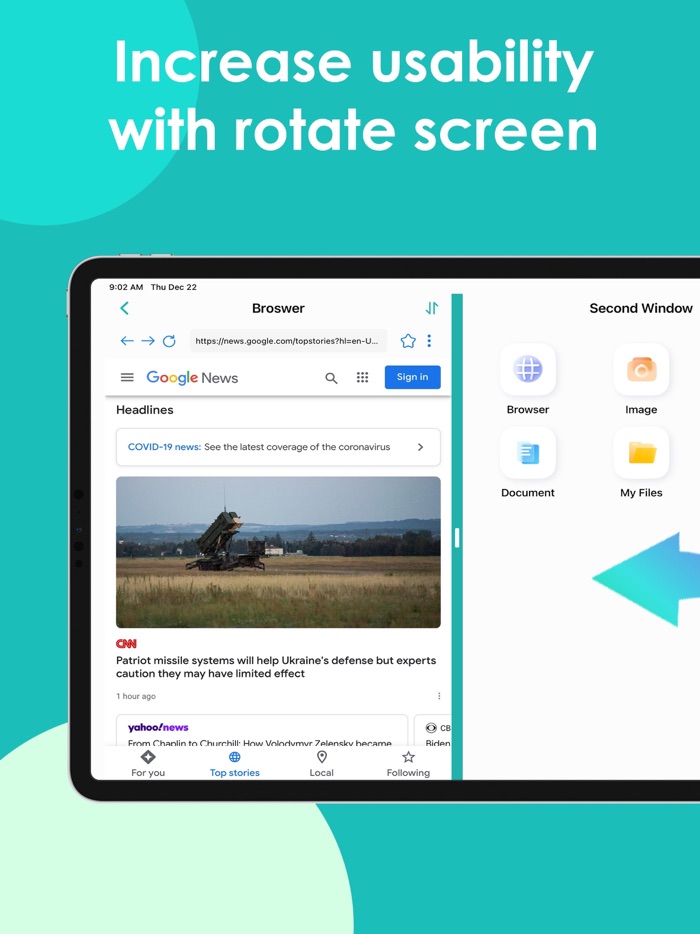
Task: Open Image in the Second Window
Action: 641,379
